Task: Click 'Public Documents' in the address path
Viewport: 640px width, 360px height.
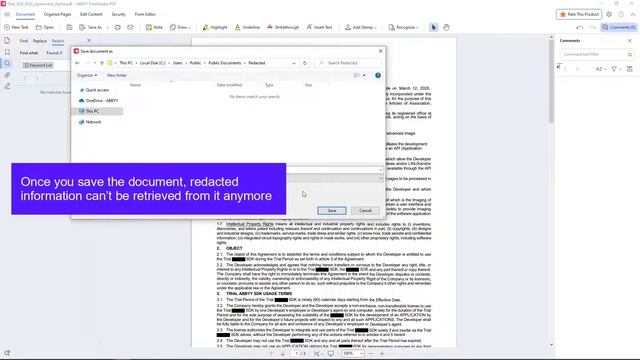Action: pos(224,63)
